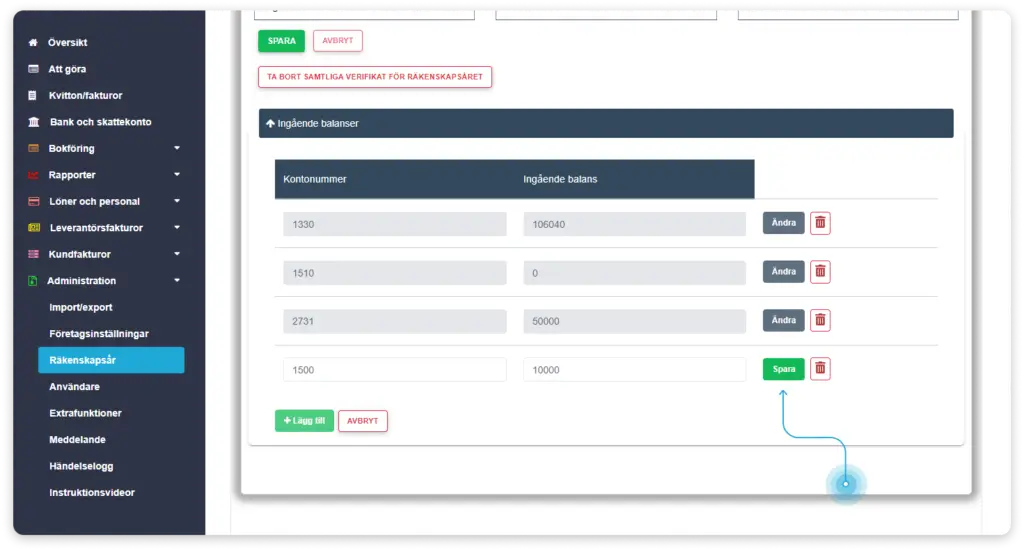
Task: Click the balance field showing 106040
Action: point(634,224)
